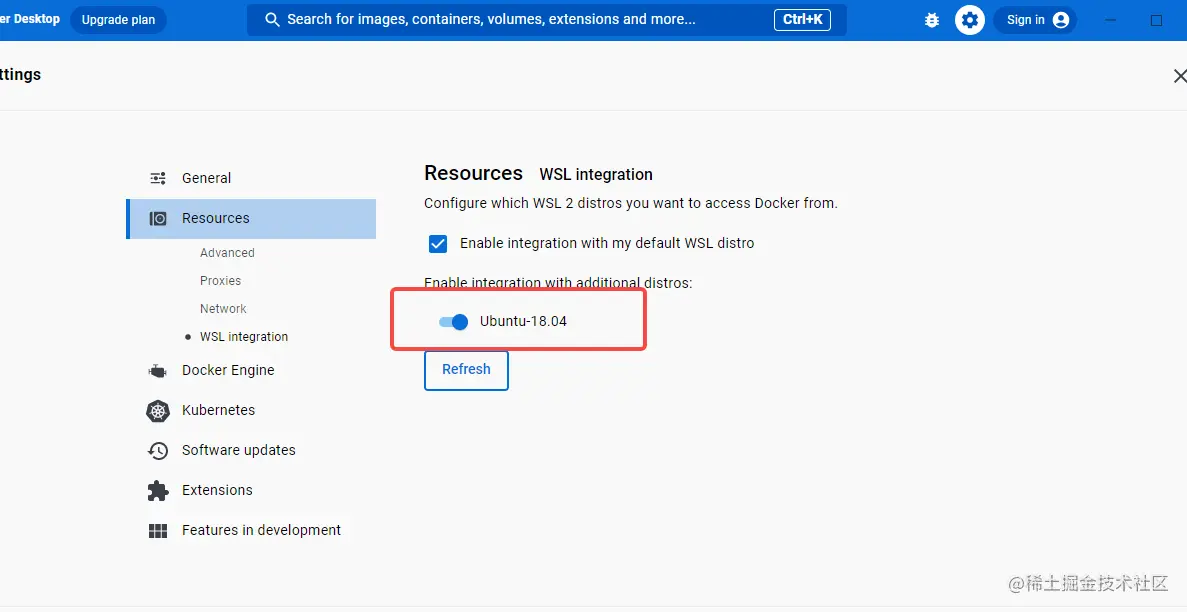Image resolution: width=1187 pixels, height=612 pixels.
Task: Open settings via the gear icon
Action: [x=970, y=20]
